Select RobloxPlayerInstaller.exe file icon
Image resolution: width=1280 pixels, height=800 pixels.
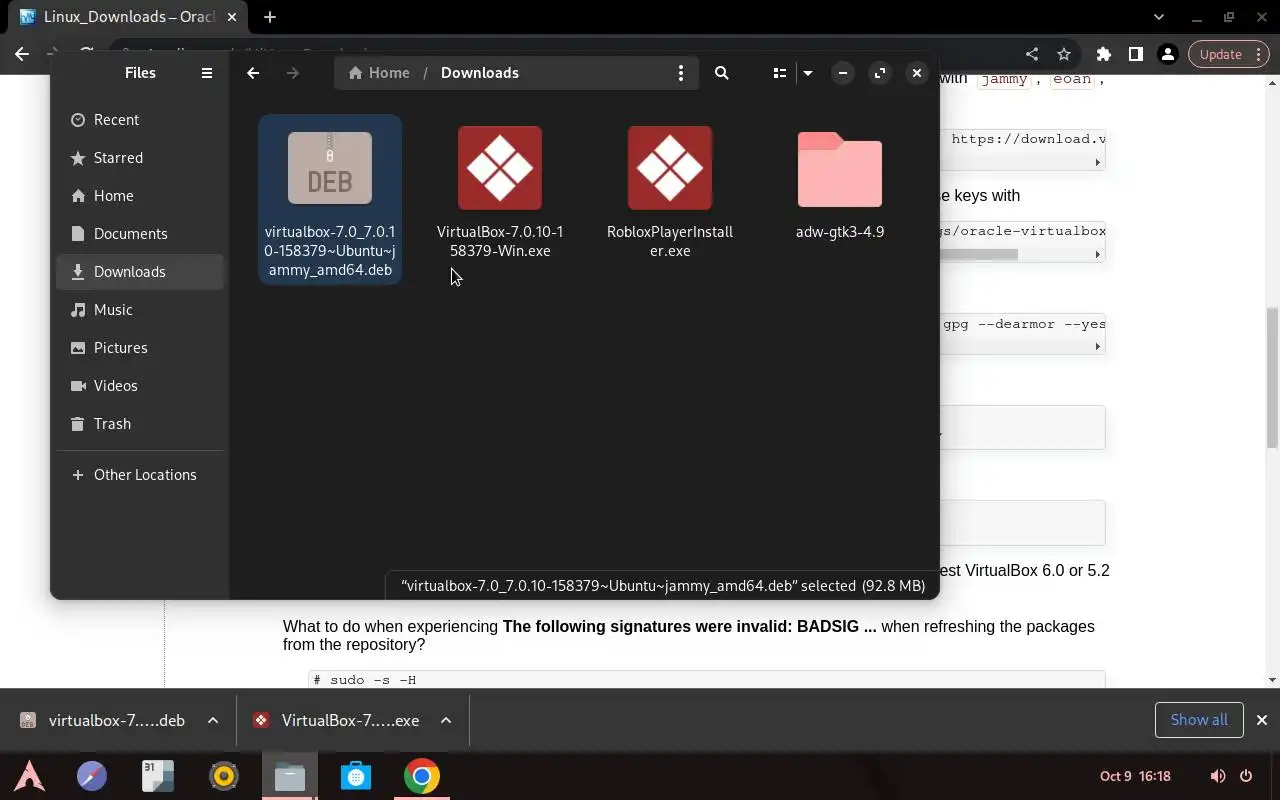(x=670, y=168)
